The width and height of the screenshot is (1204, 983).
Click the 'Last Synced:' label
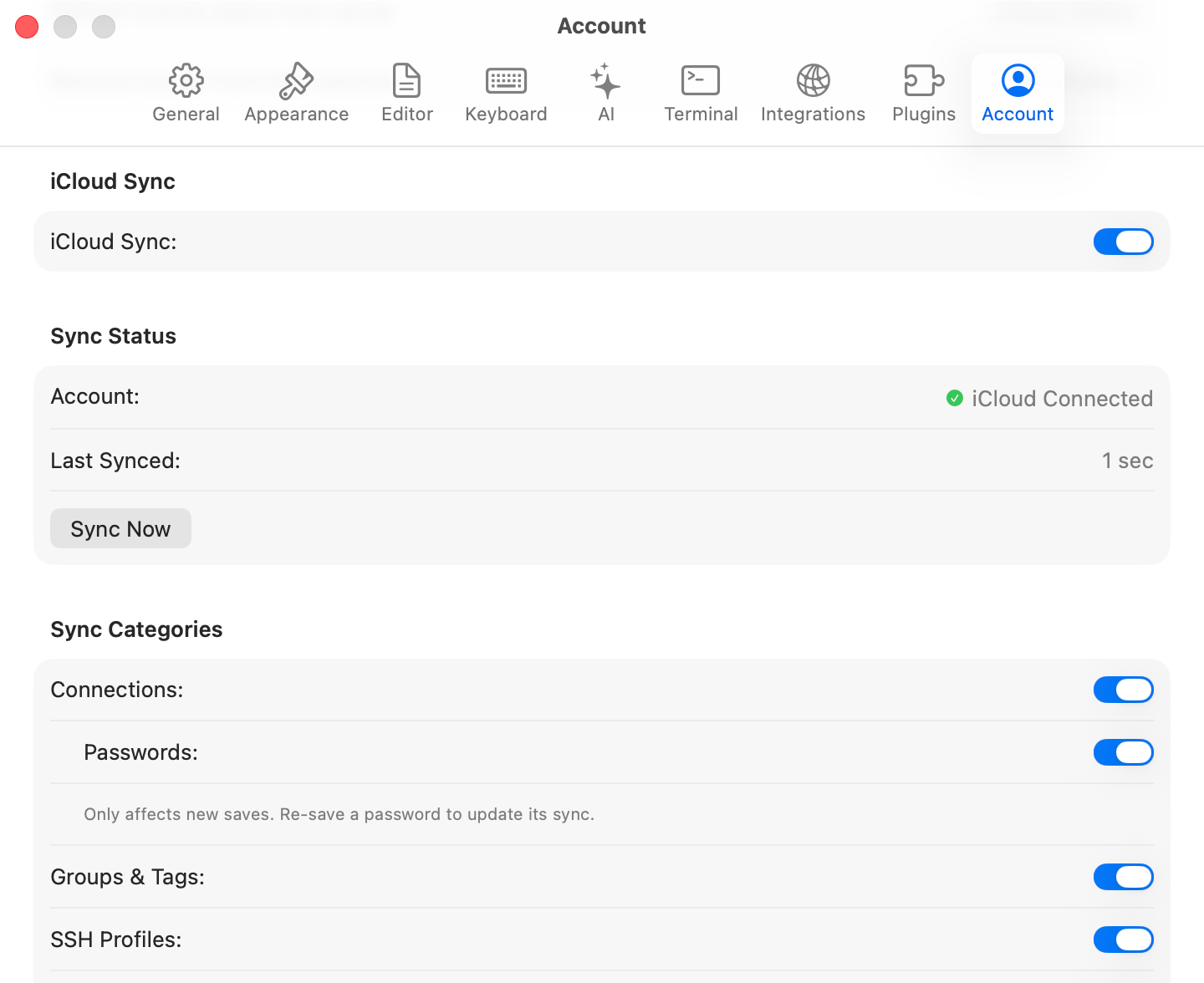115,461
